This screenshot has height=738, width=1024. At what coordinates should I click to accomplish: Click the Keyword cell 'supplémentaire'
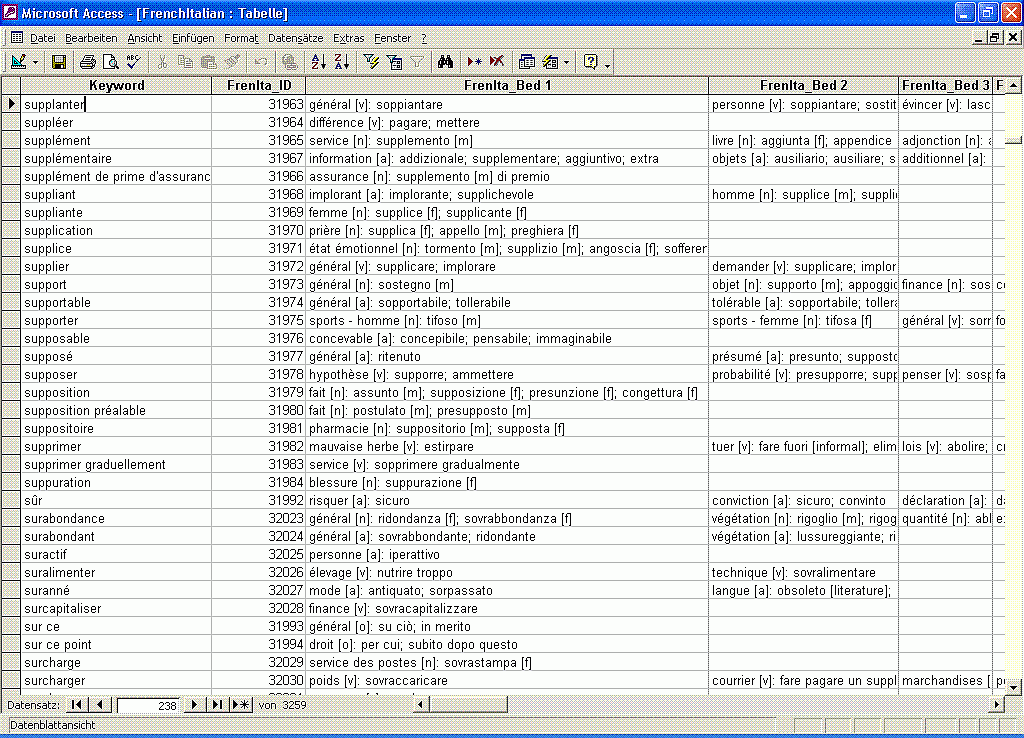(x=116, y=159)
